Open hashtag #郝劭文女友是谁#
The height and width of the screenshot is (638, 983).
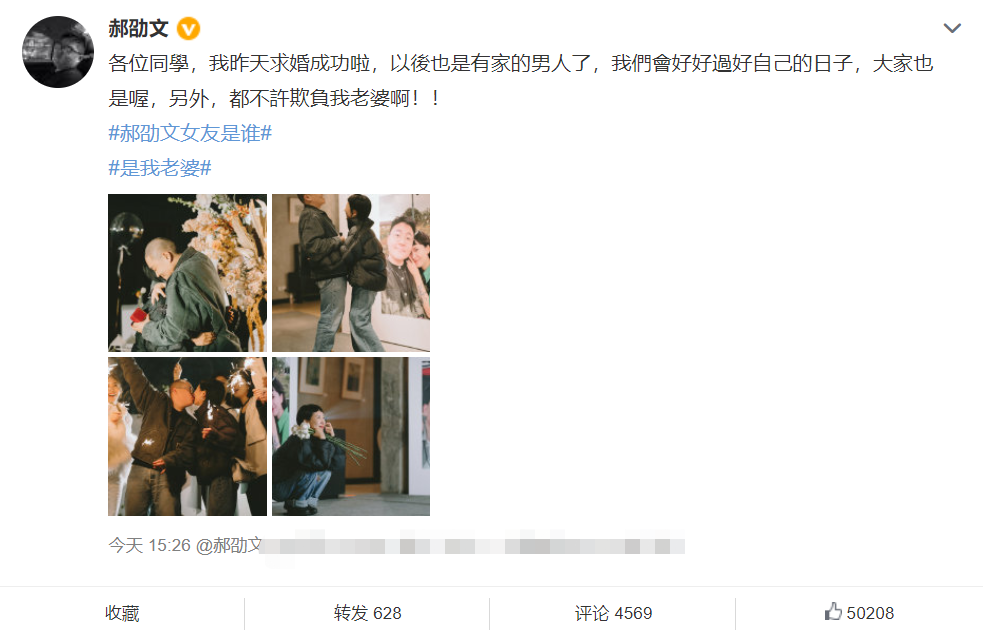pos(190,133)
